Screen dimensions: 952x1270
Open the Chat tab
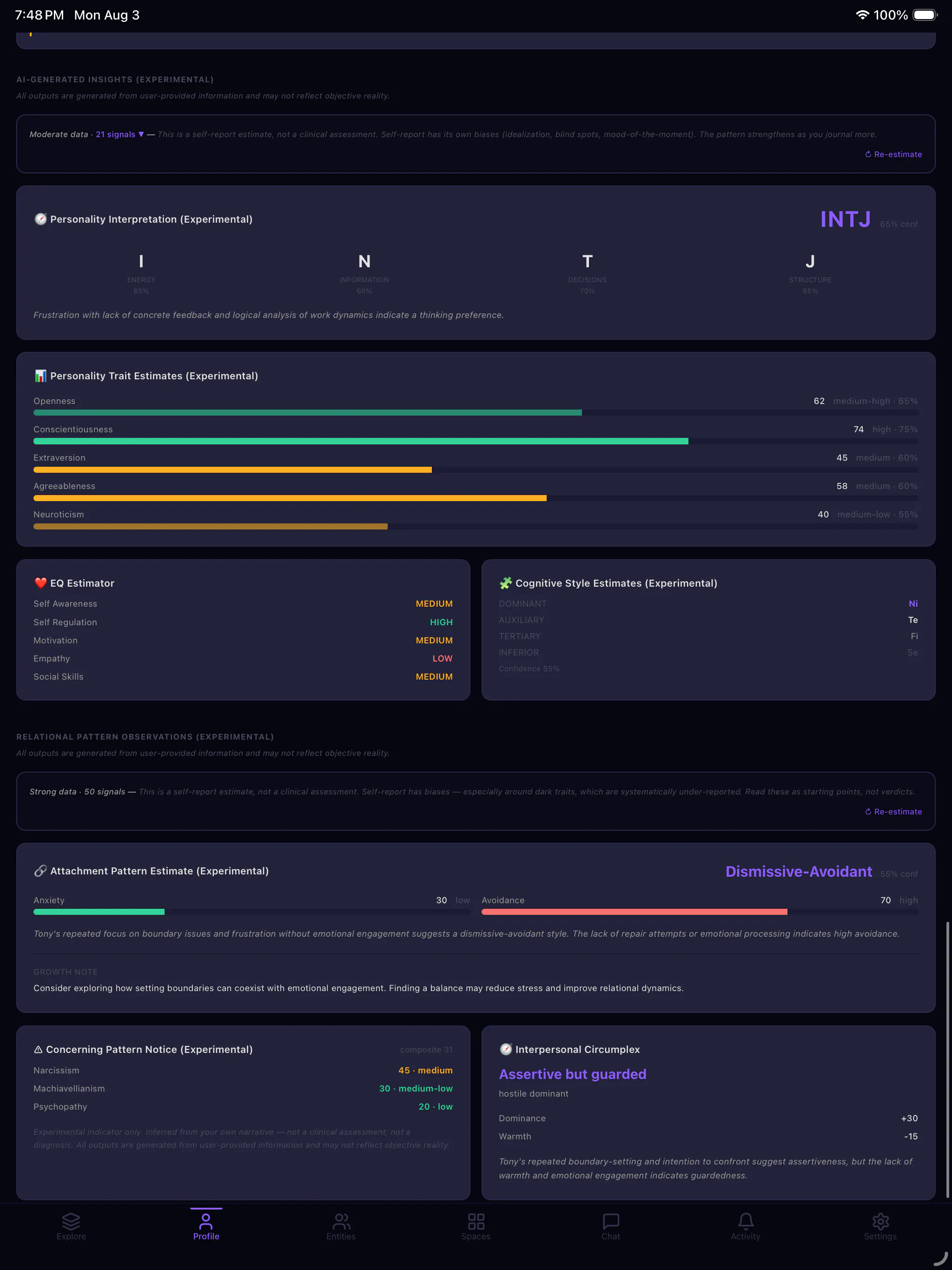click(610, 1226)
